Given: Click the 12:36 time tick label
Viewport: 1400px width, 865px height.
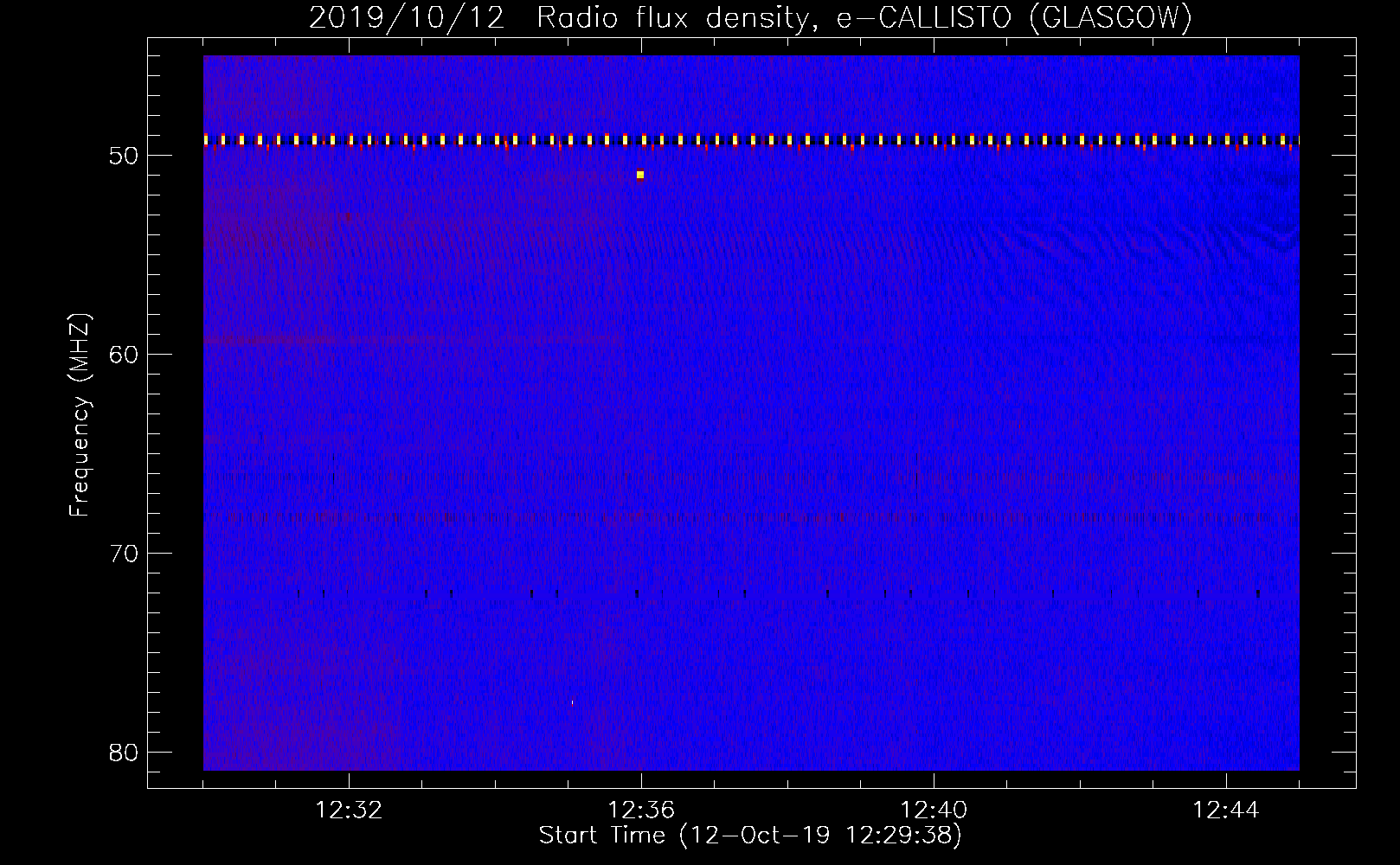Looking at the screenshot, I should [641, 811].
